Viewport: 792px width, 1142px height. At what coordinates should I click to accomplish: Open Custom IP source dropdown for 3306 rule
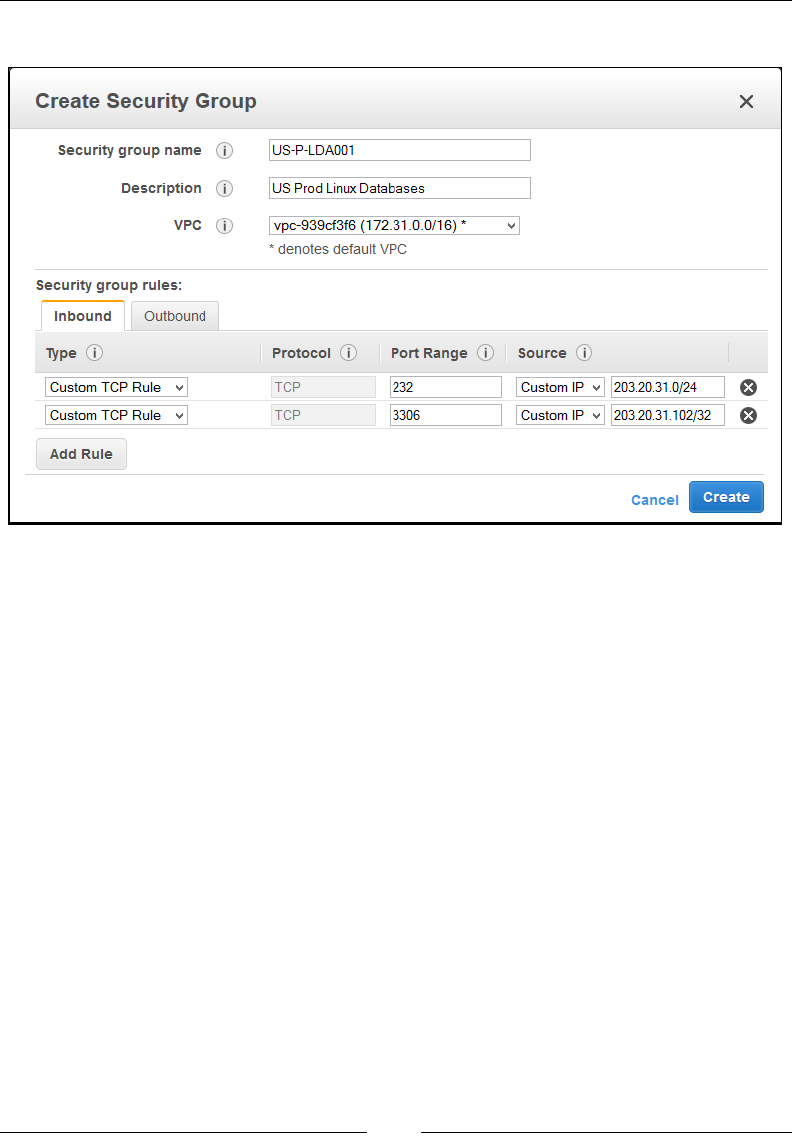[560, 416]
